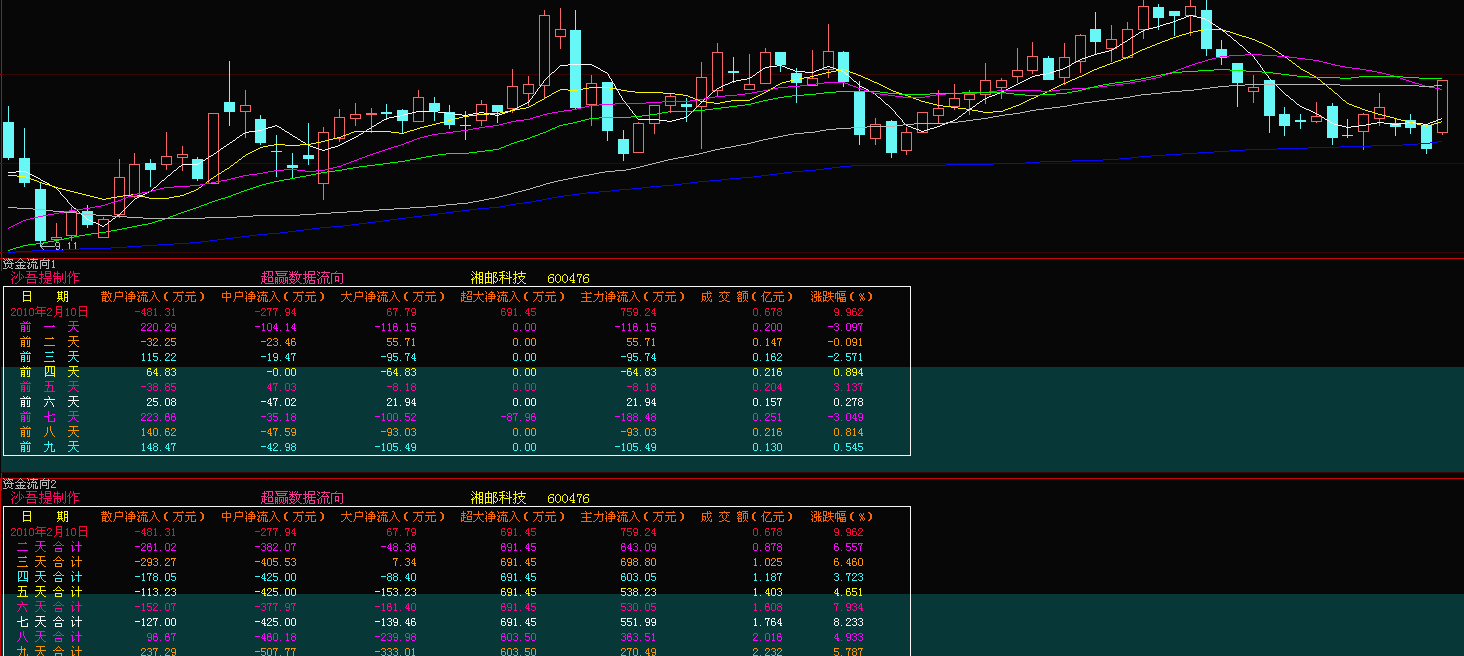
Task: Select the 前五天 row label
Action: pyautogui.click(x=49, y=387)
